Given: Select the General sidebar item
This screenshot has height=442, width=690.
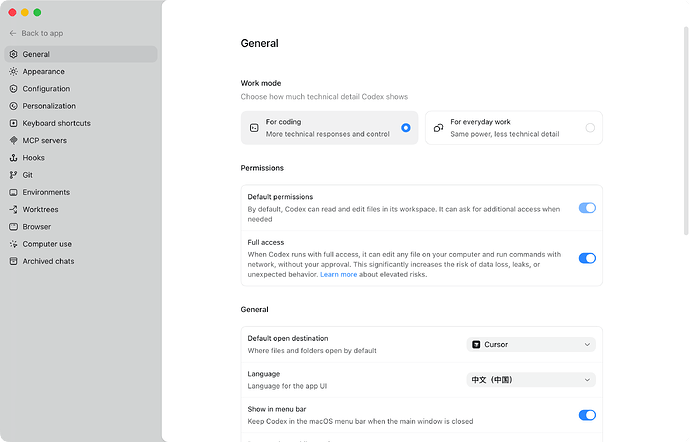Looking at the screenshot, I should coord(81,54).
